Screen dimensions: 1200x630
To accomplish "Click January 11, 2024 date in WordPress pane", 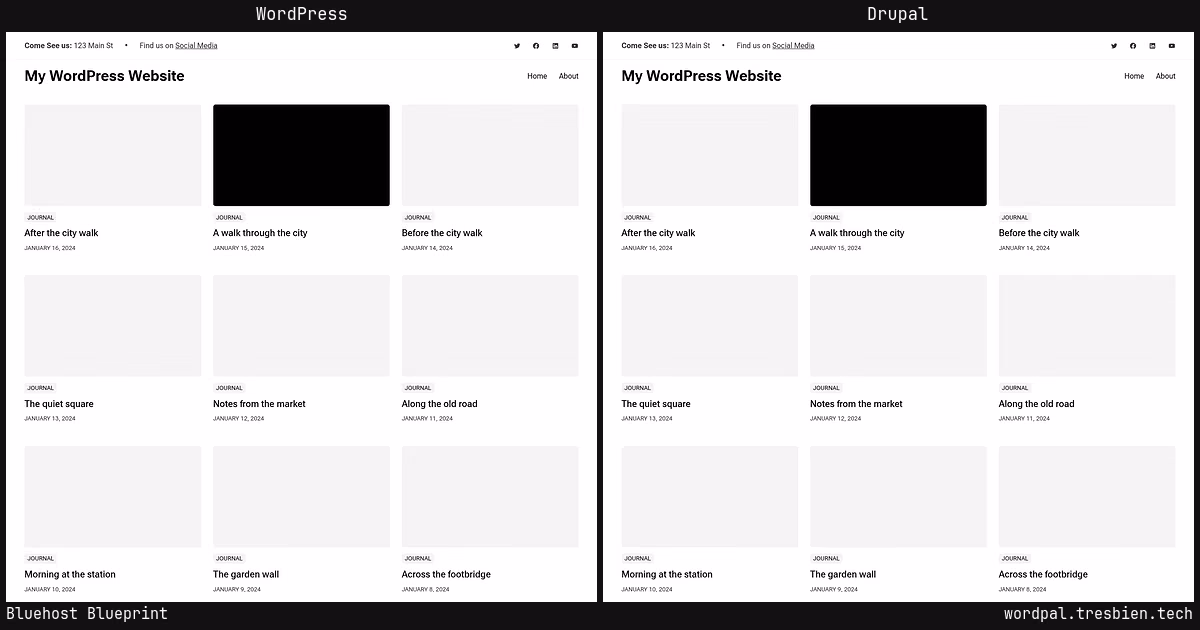I will point(427,419).
